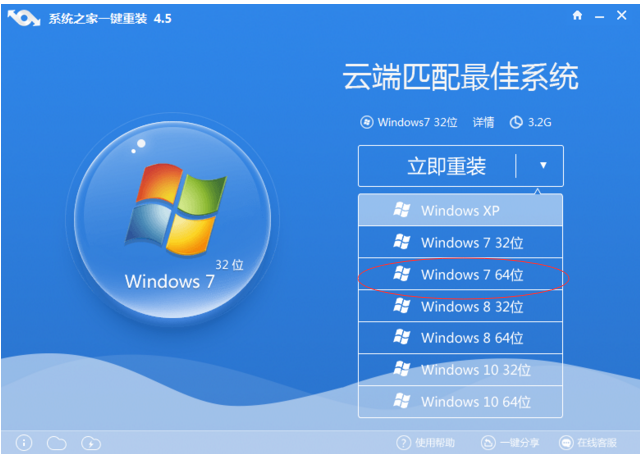The image size is (640, 454).
Task: Click the info icon in bottom bar
Action: (x=25, y=441)
